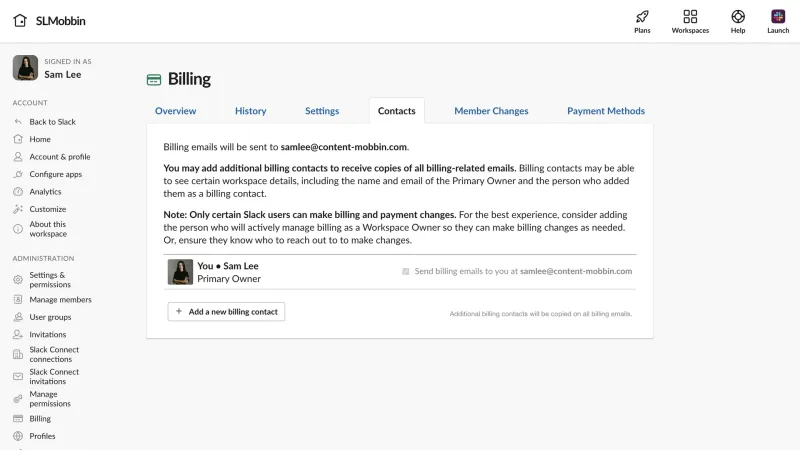
Task: Click the green Billing heading icon
Action: [154, 80]
